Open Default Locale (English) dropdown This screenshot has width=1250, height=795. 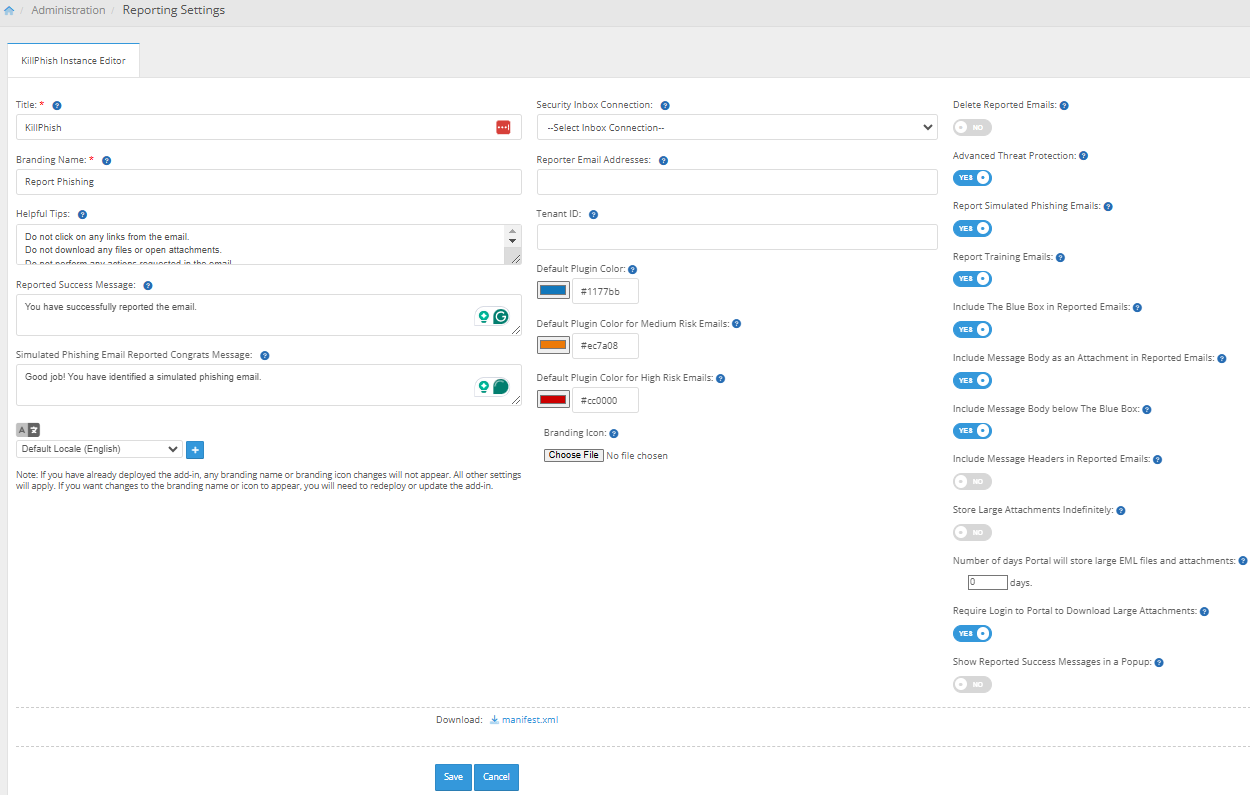(x=99, y=450)
